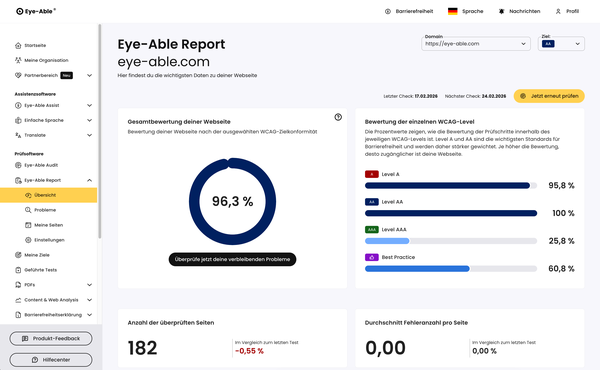The image size is (600, 370).
Task: Select Übersicht in the sidebar
Action: (x=48, y=195)
